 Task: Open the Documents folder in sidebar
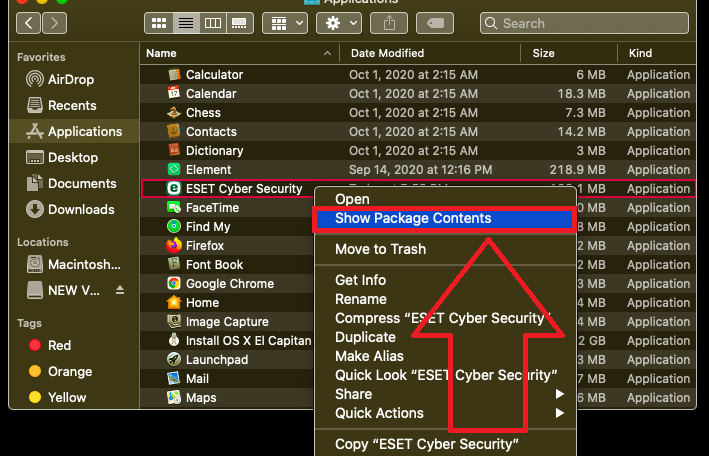click(x=71, y=183)
